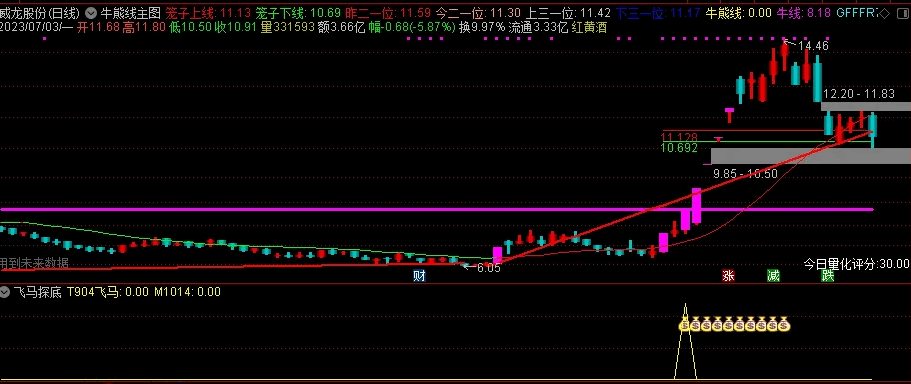Viewport: 911px width, 384px height.
Task: Click the red 涨 marker below the chart
Action: tap(728, 276)
